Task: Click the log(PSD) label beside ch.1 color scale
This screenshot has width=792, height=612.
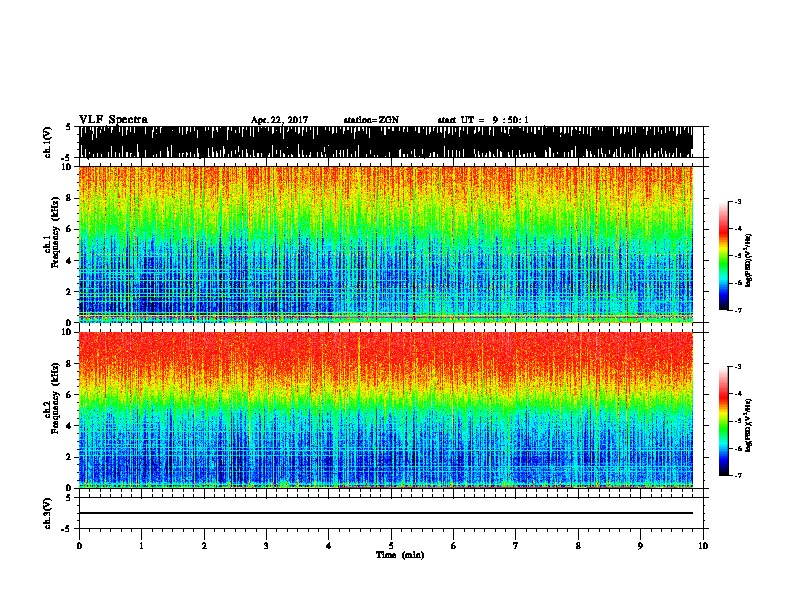Action: click(749, 260)
